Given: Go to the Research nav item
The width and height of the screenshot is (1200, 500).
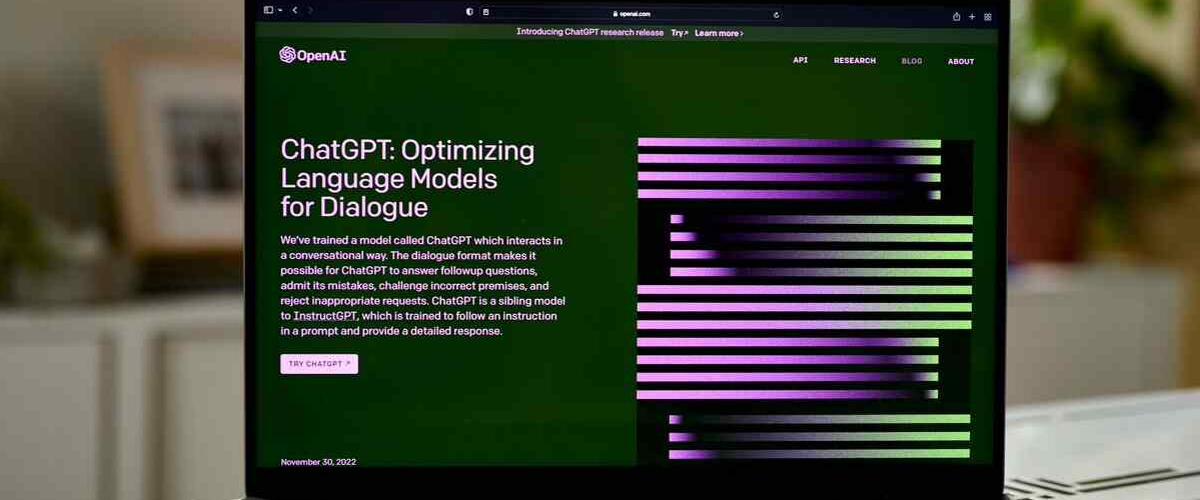Looking at the screenshot, I should [854, 60].
